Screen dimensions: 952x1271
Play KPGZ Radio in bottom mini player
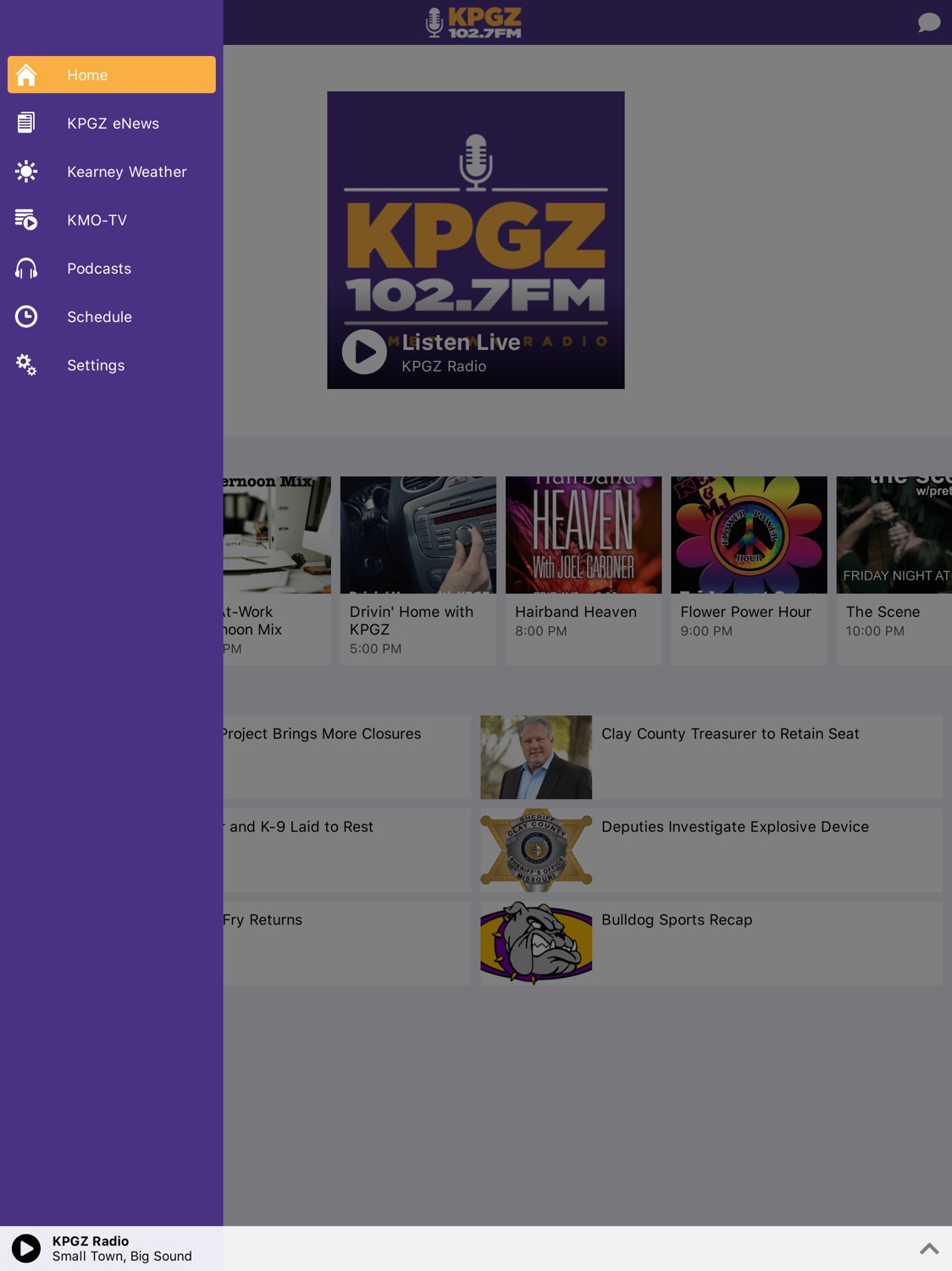(x=26, y=1248)
